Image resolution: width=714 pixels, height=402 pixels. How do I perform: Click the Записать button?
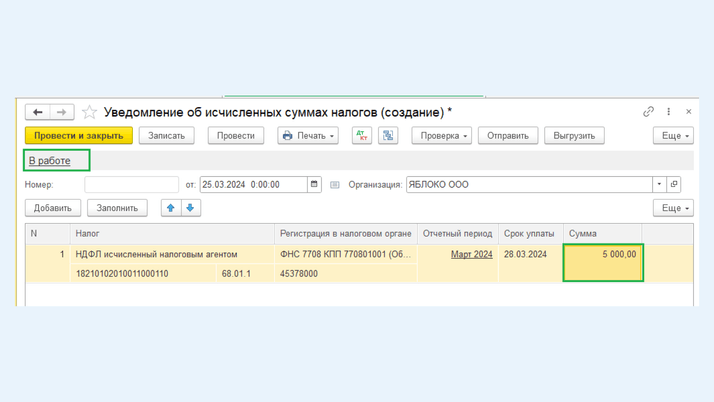pos(167,136)
